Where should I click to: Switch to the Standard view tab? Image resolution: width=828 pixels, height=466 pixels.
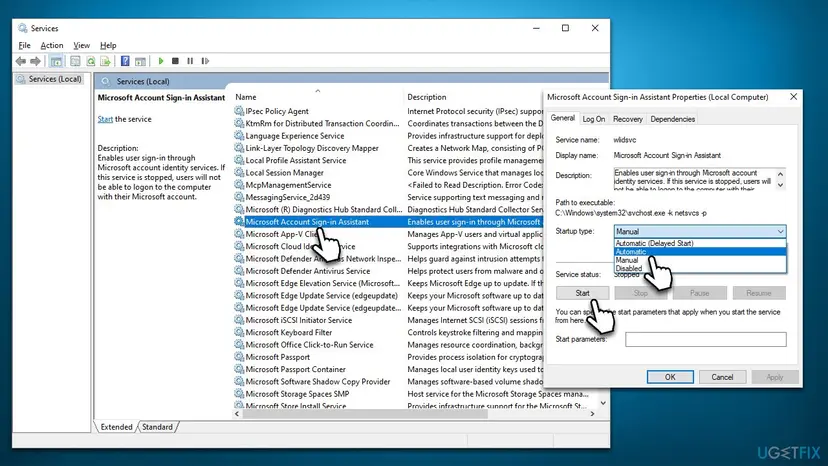pos(157,427)
